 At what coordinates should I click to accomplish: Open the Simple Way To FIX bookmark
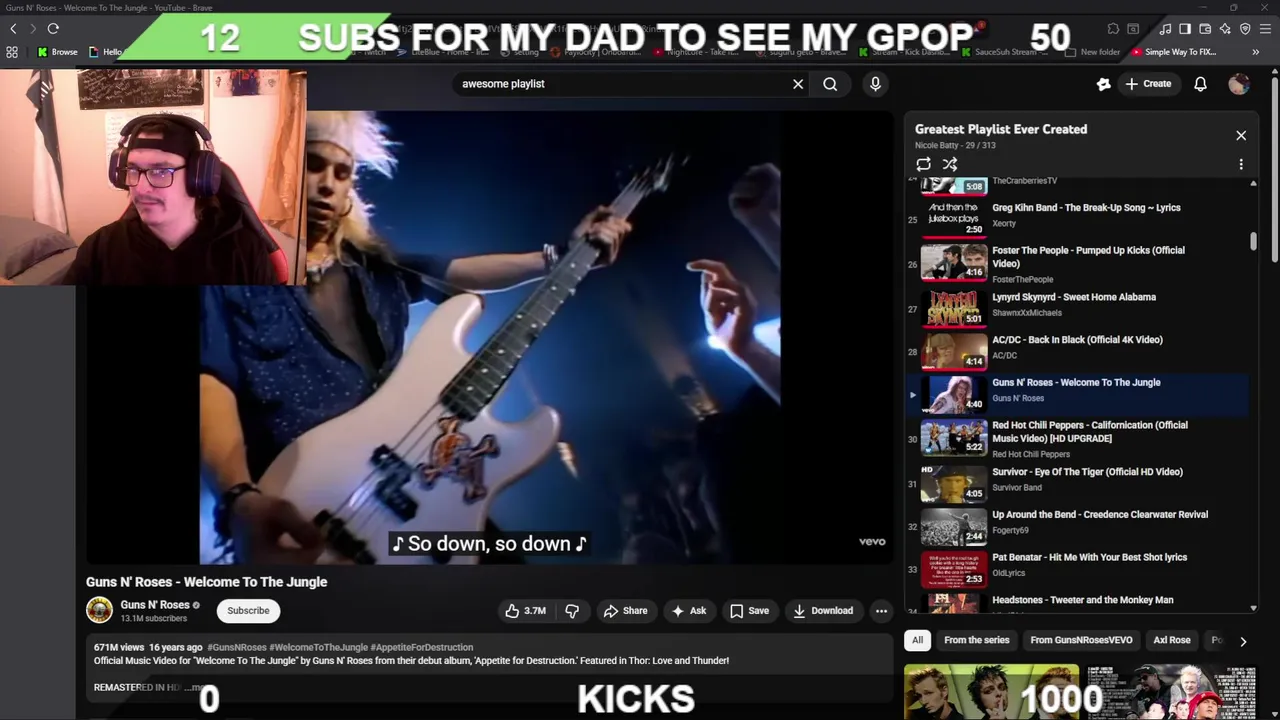coord(1174,52)
